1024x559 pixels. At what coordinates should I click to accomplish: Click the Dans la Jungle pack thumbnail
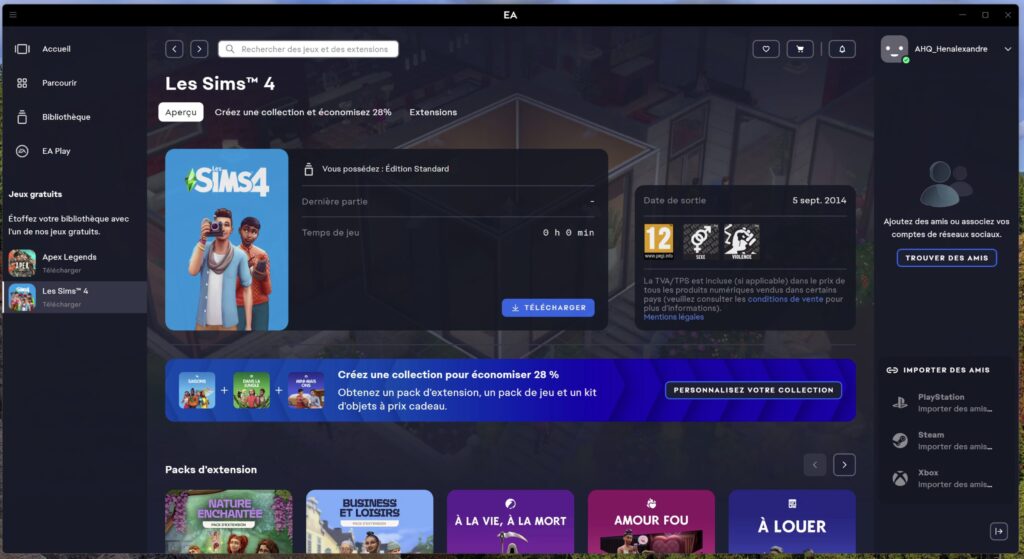tap(251, 390)
